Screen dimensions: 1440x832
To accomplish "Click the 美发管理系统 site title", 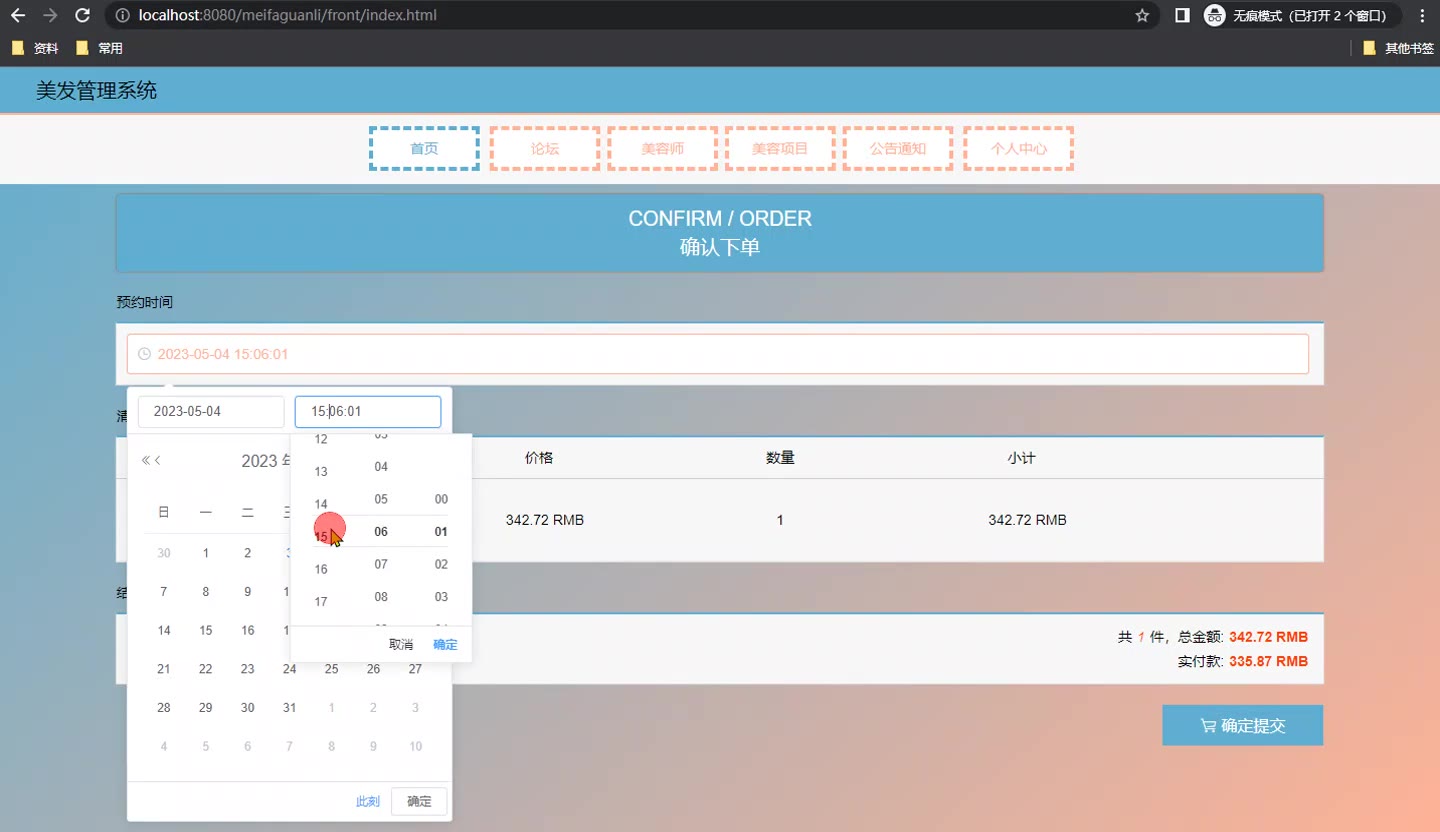I will click(97, 91).
